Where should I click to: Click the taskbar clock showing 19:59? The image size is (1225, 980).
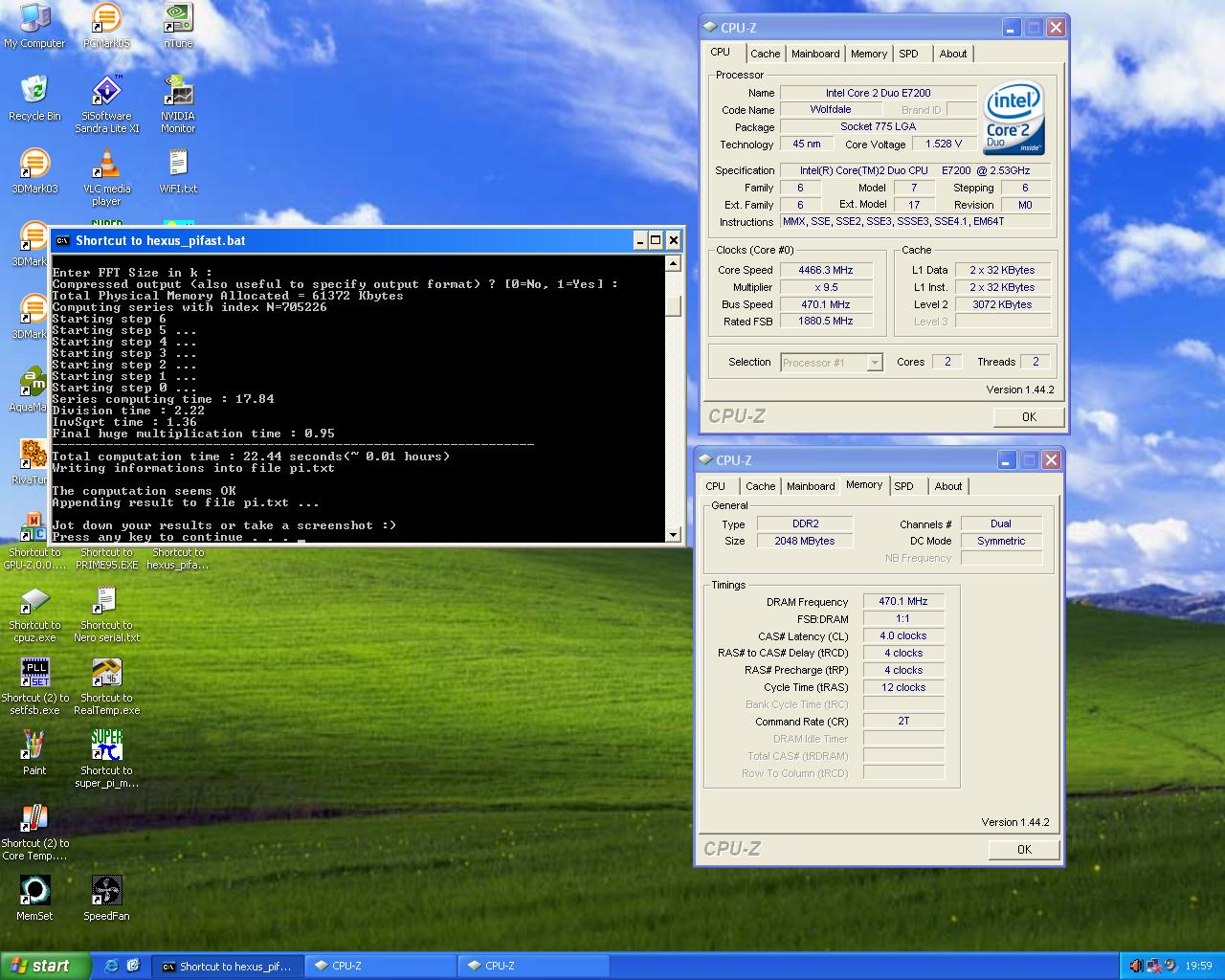(x=1198, y=967)
